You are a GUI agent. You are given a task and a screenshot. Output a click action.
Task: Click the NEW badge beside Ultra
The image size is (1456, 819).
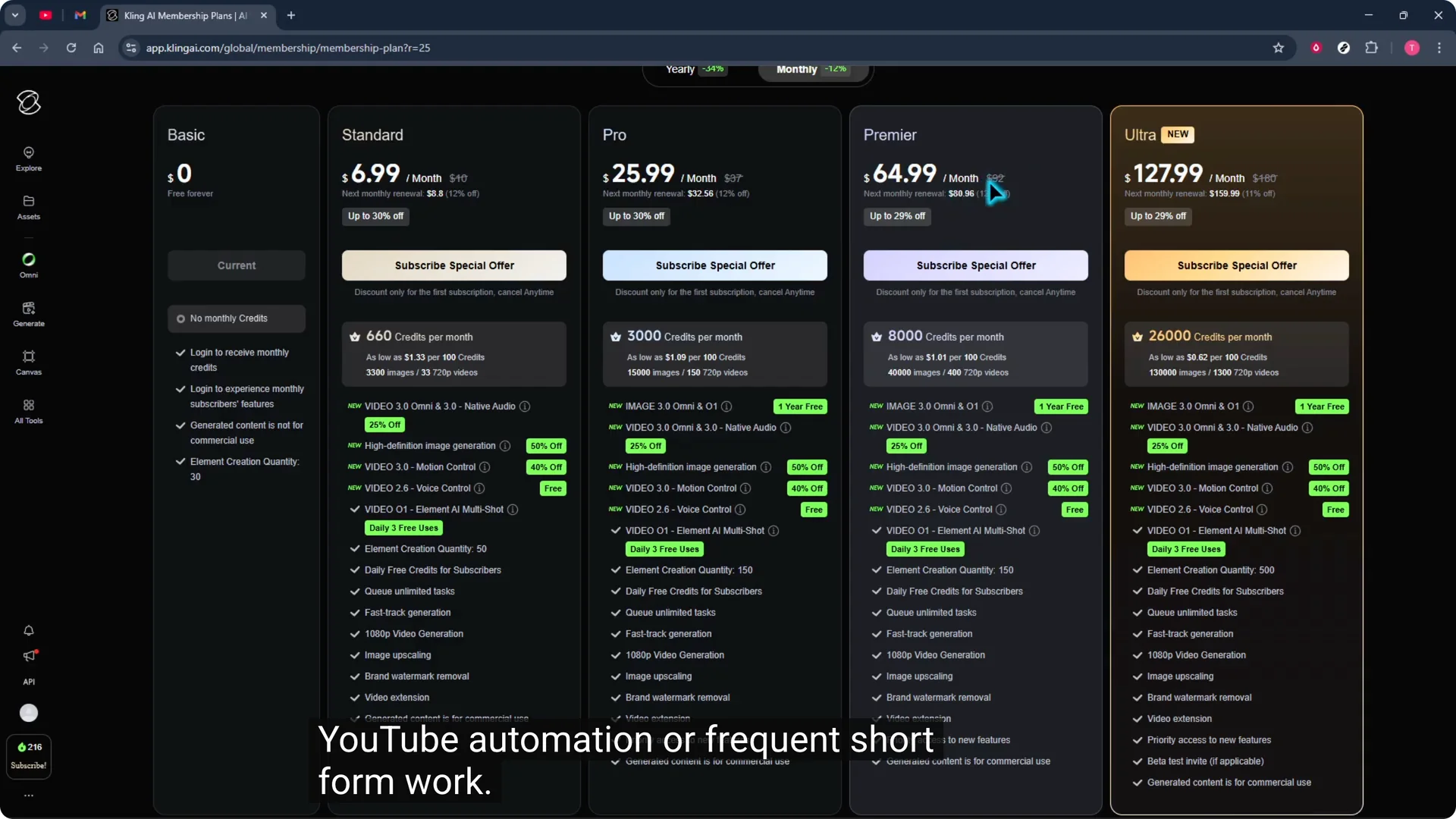click(1178, 134)
